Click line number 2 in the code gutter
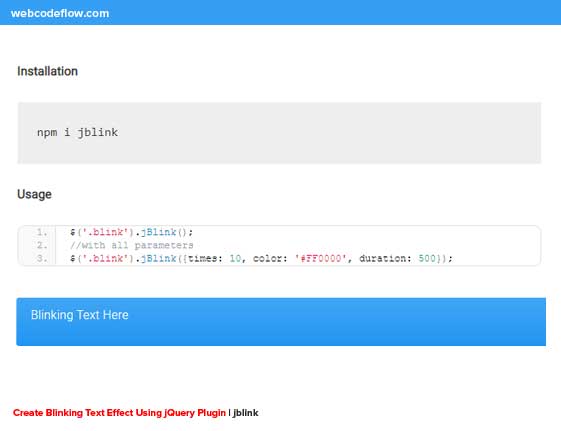 42,245
